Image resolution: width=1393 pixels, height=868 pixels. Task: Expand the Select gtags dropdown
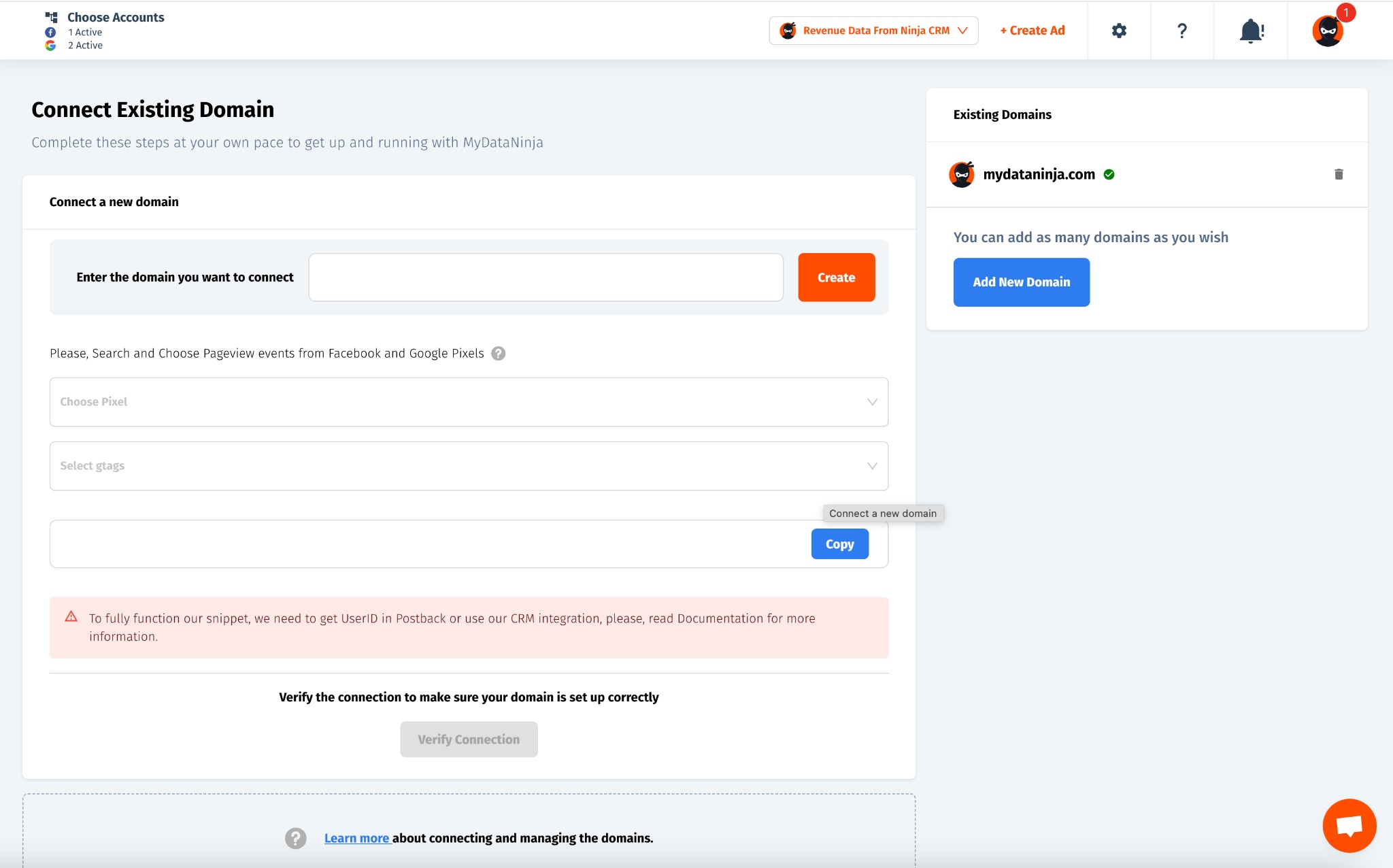pyautogui.click(x=469, y=466)
